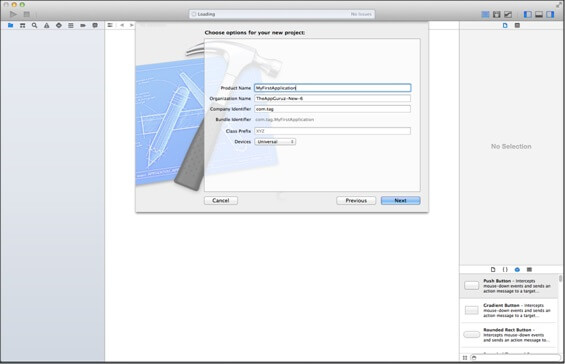Screen dimensions: 565x364
Task: Show the File Template library
Action: coord(493,270)
